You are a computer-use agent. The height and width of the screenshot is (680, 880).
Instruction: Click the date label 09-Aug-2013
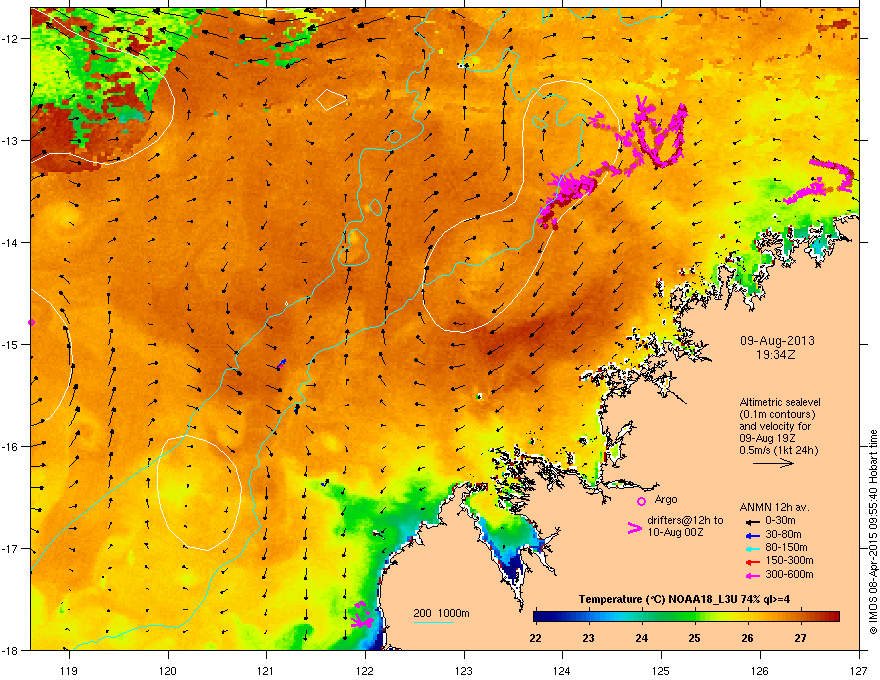(777, 341)
